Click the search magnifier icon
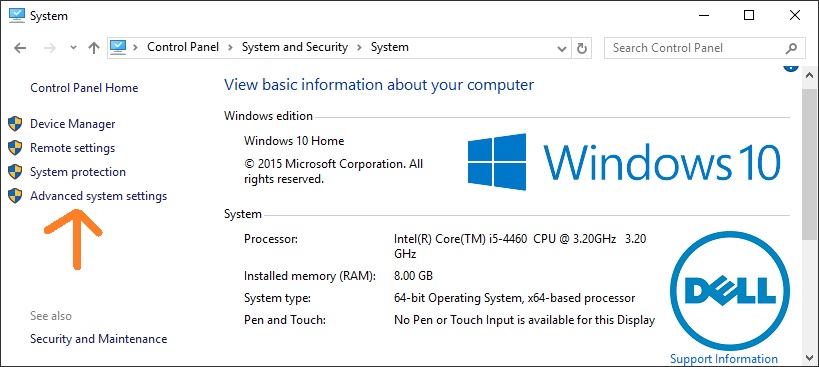This screenshot has width=819, height=367. click(x=791, y=48)
